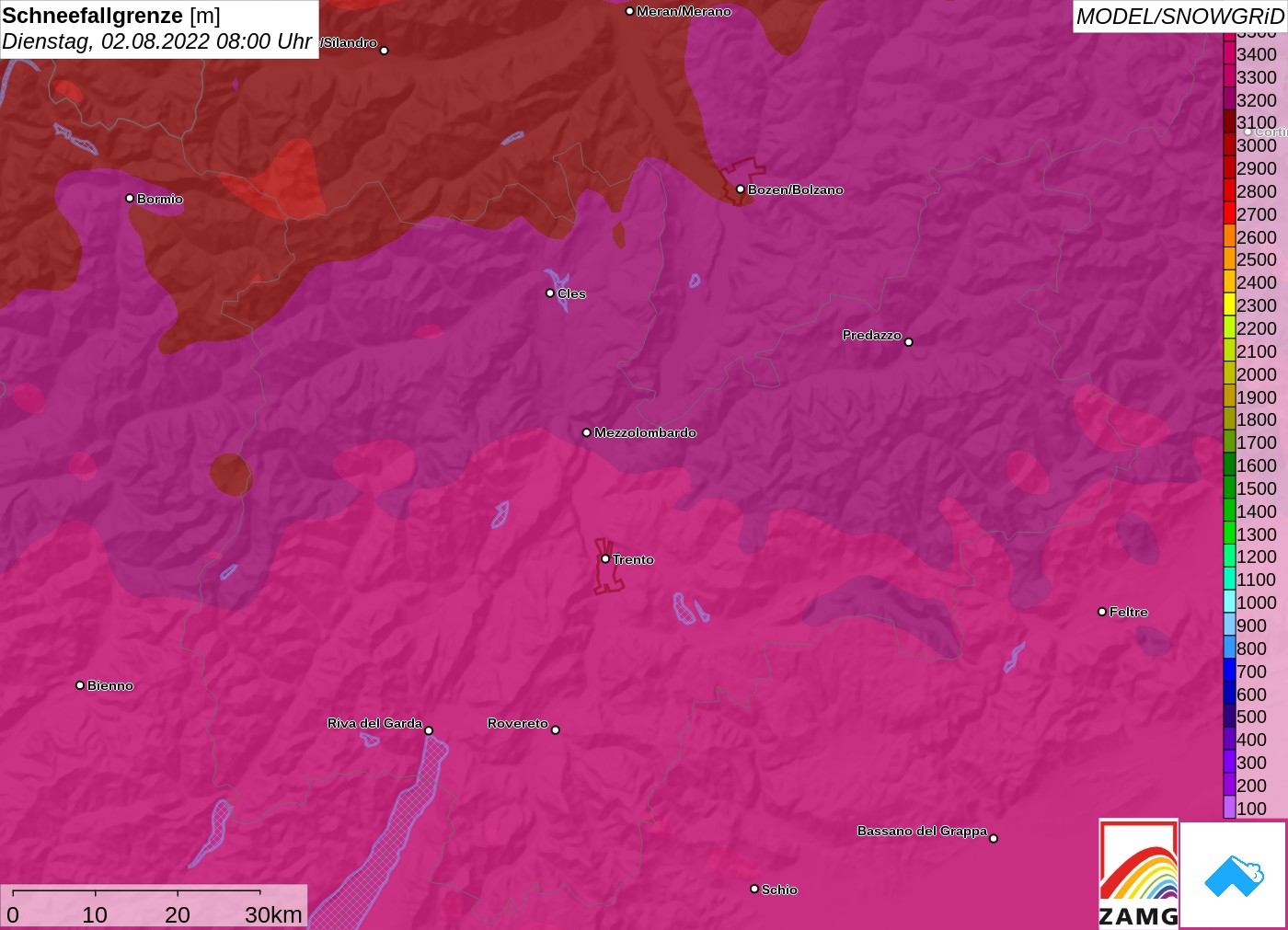
Task: Pick the green swatch beside legend value 1400
Action: [1229, 511]
